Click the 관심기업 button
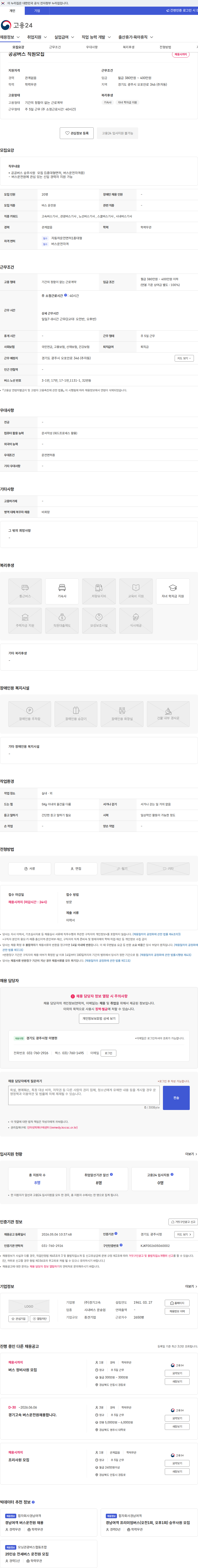 coord(18,1318)
